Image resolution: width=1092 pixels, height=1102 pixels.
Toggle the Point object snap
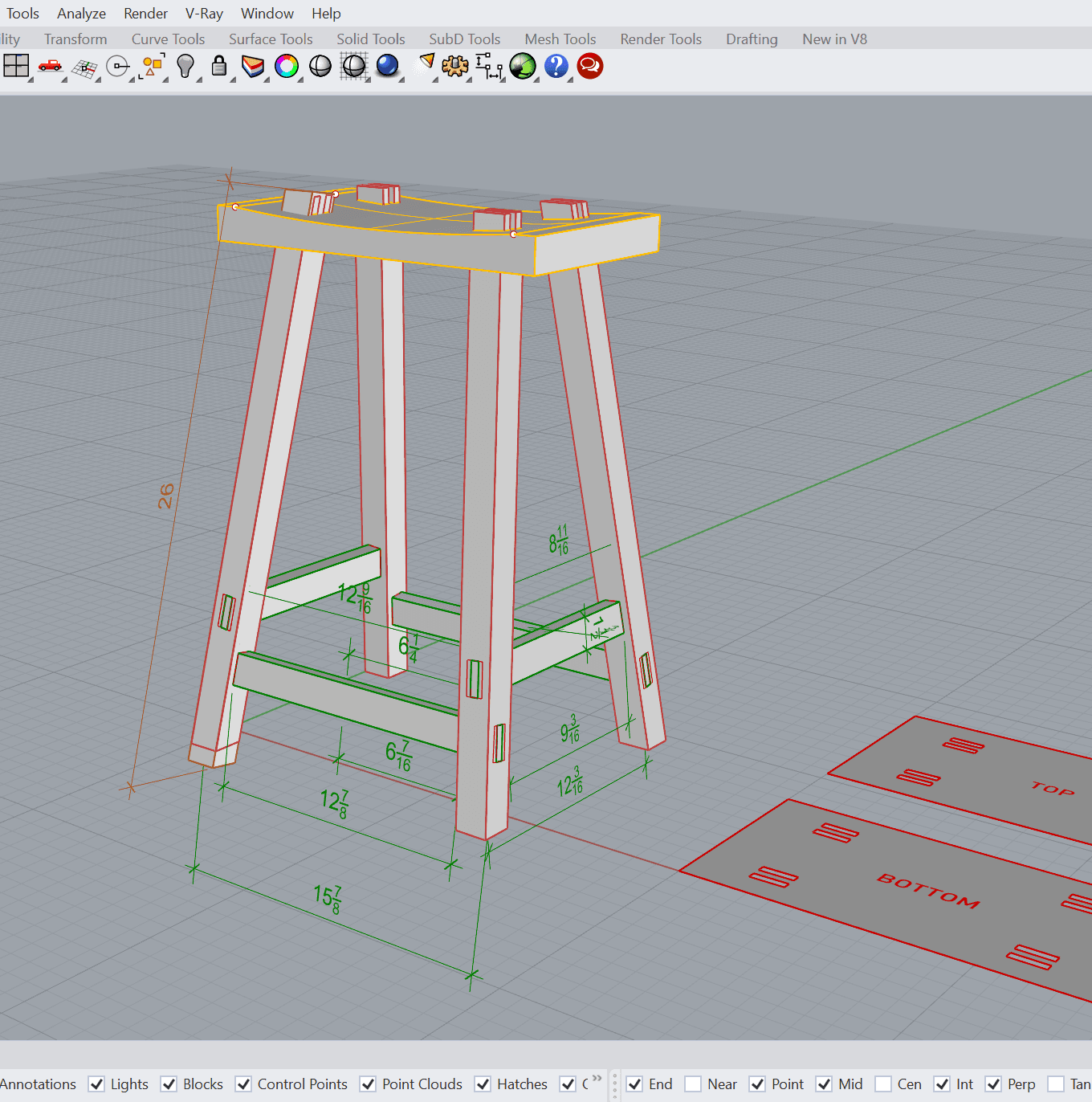[x=757, y=1084]
